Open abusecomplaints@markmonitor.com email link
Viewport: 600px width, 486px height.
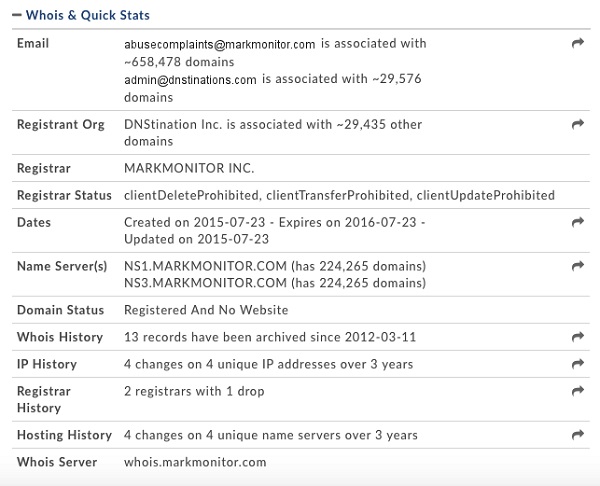[x=220, y=44]
